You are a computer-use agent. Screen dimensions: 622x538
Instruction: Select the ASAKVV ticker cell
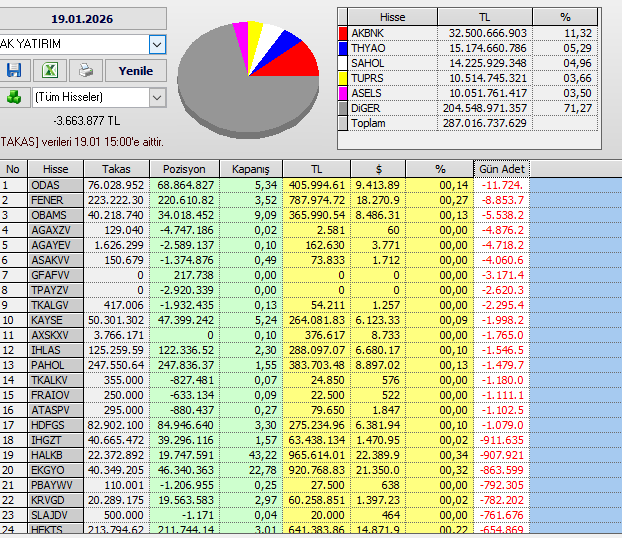point(56,260)
